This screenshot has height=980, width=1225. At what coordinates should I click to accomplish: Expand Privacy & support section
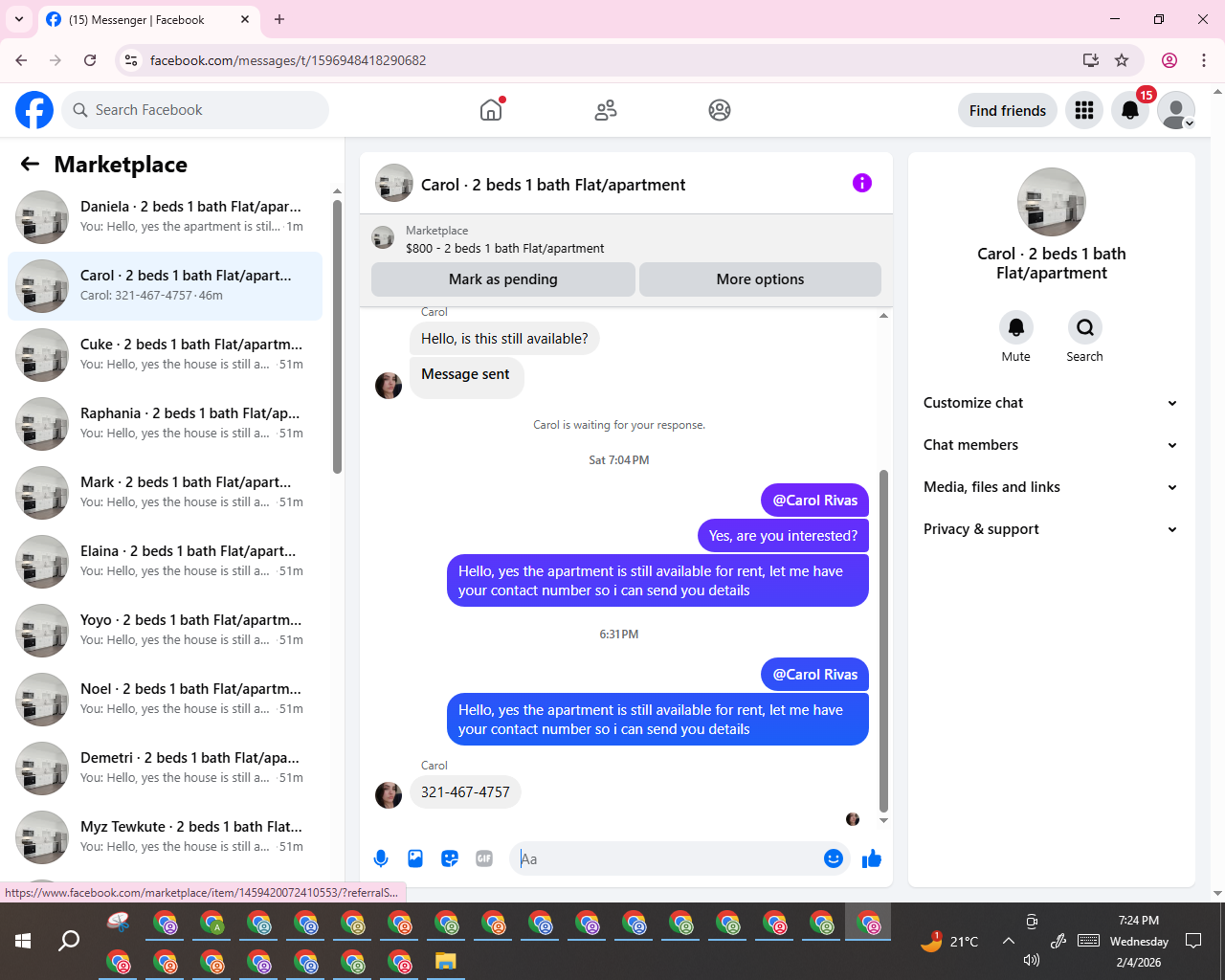[x=1051, y=529]
